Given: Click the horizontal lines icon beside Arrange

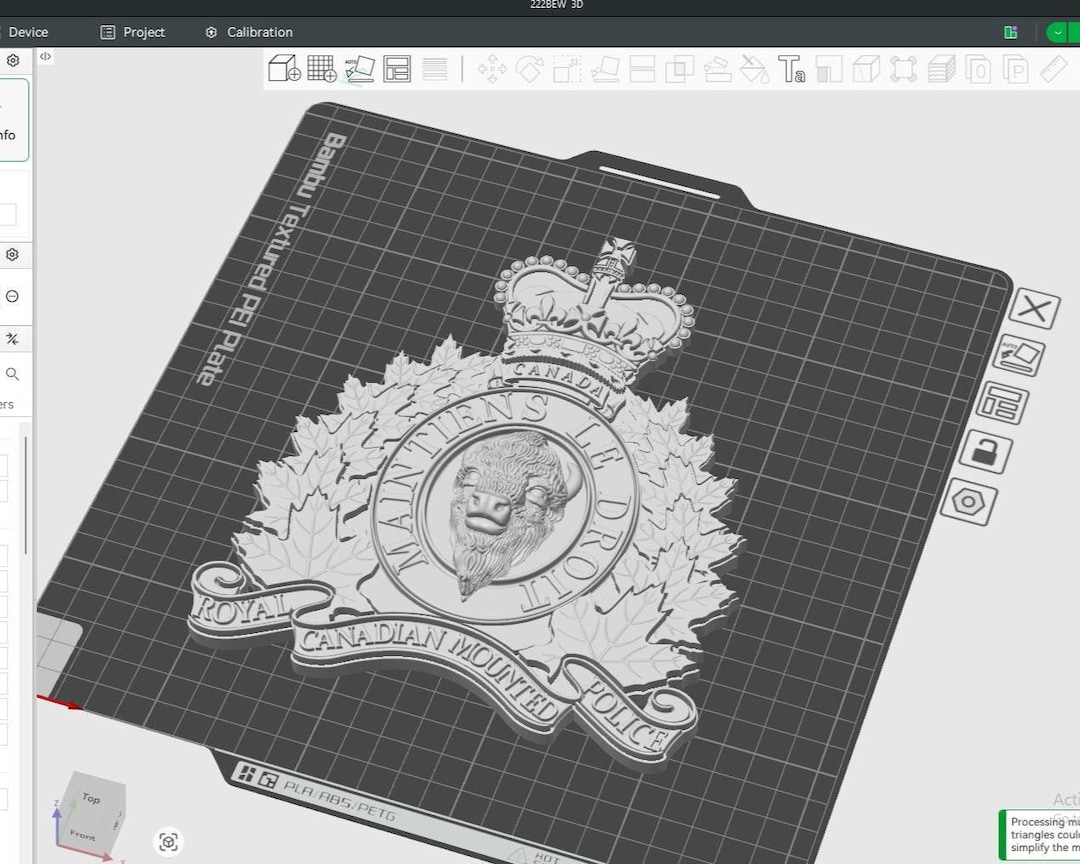Looking at the screenshot, I should (435, 69).
